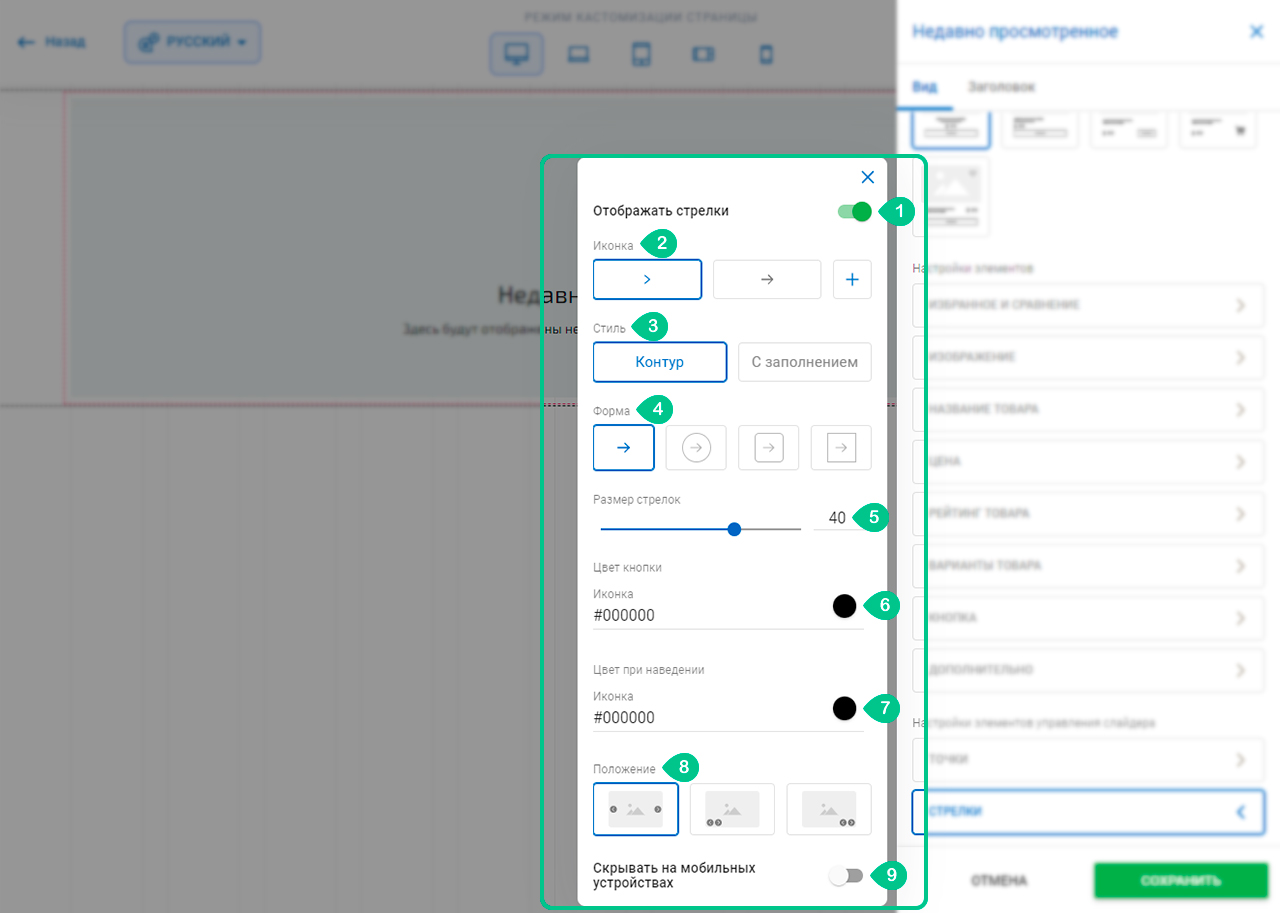This screenshot has width=1280, height=913.
Task: Select layout thumbnail with image placeholder
Action: tap(951, 197)
